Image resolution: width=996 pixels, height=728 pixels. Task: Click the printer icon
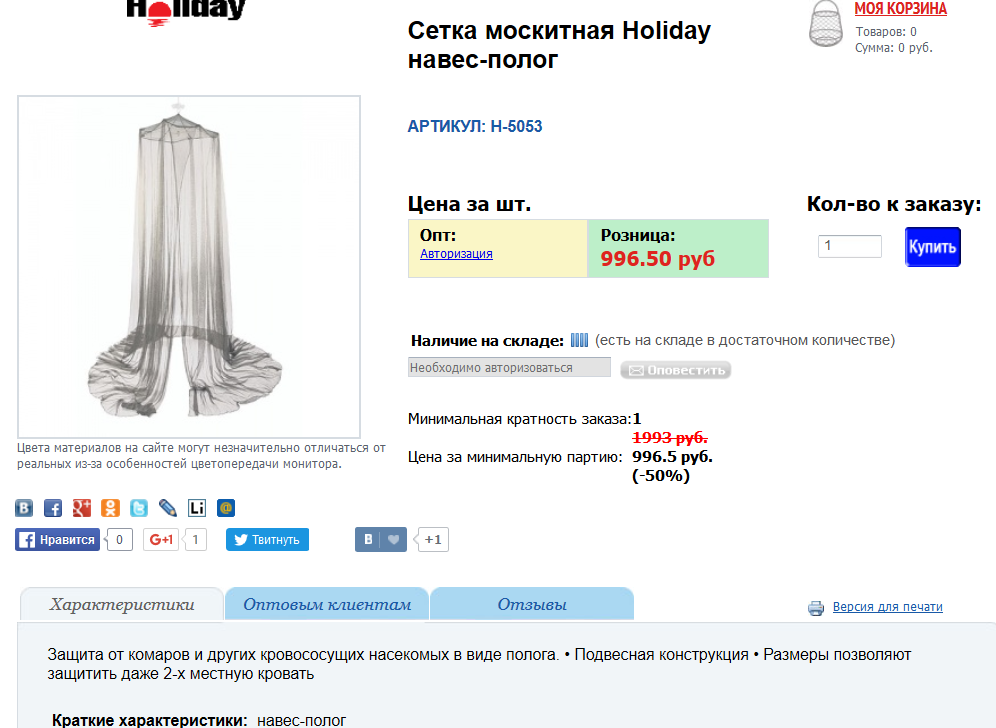[816, 608]
